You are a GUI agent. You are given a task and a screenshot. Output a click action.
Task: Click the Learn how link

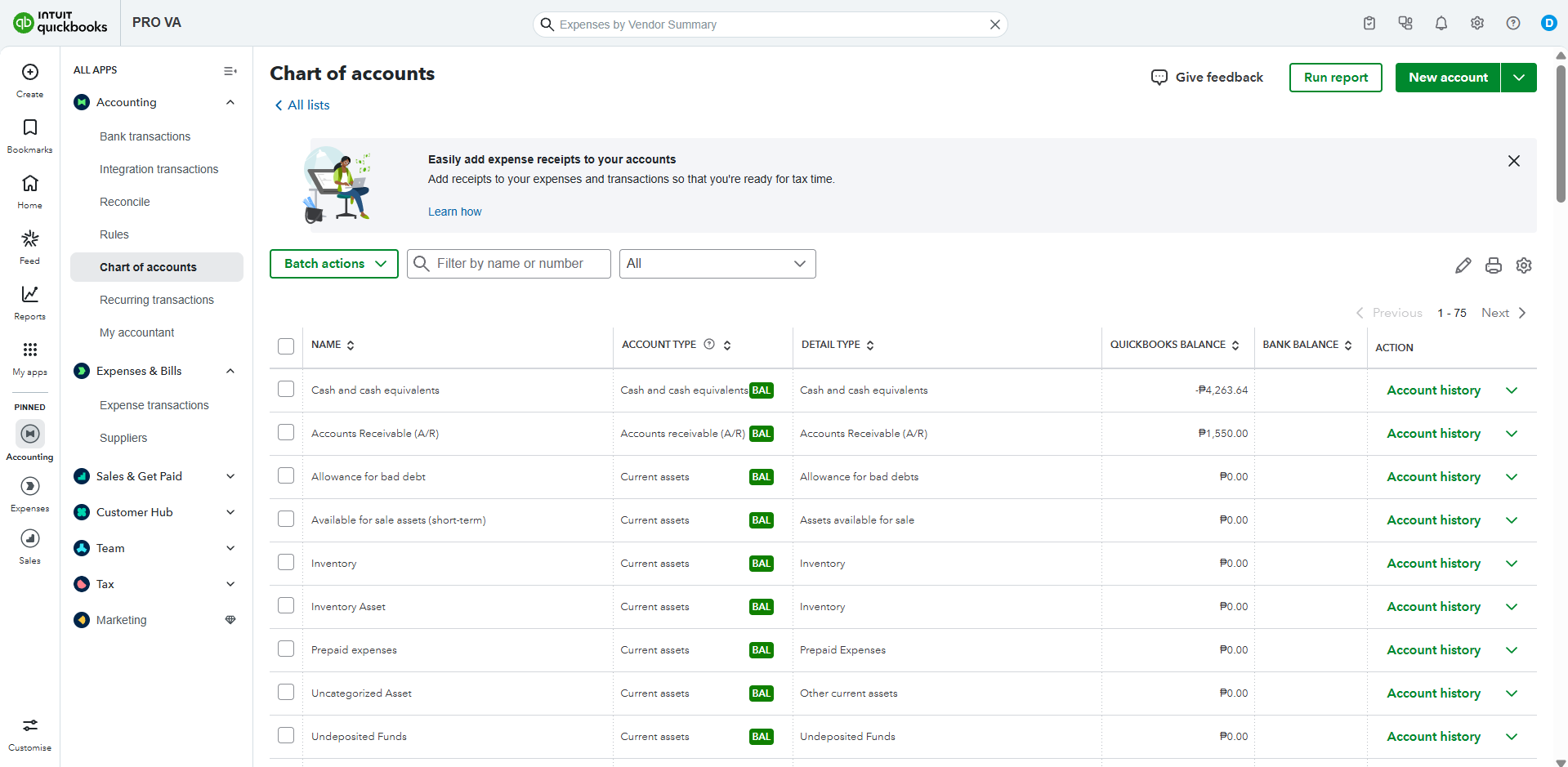[454, 212]
